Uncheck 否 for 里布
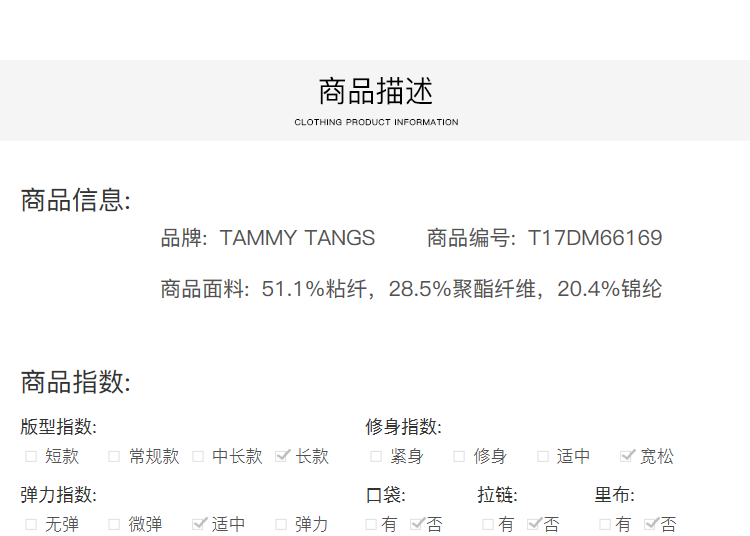This screenshot has height=536, width=750. coord(651,523)
